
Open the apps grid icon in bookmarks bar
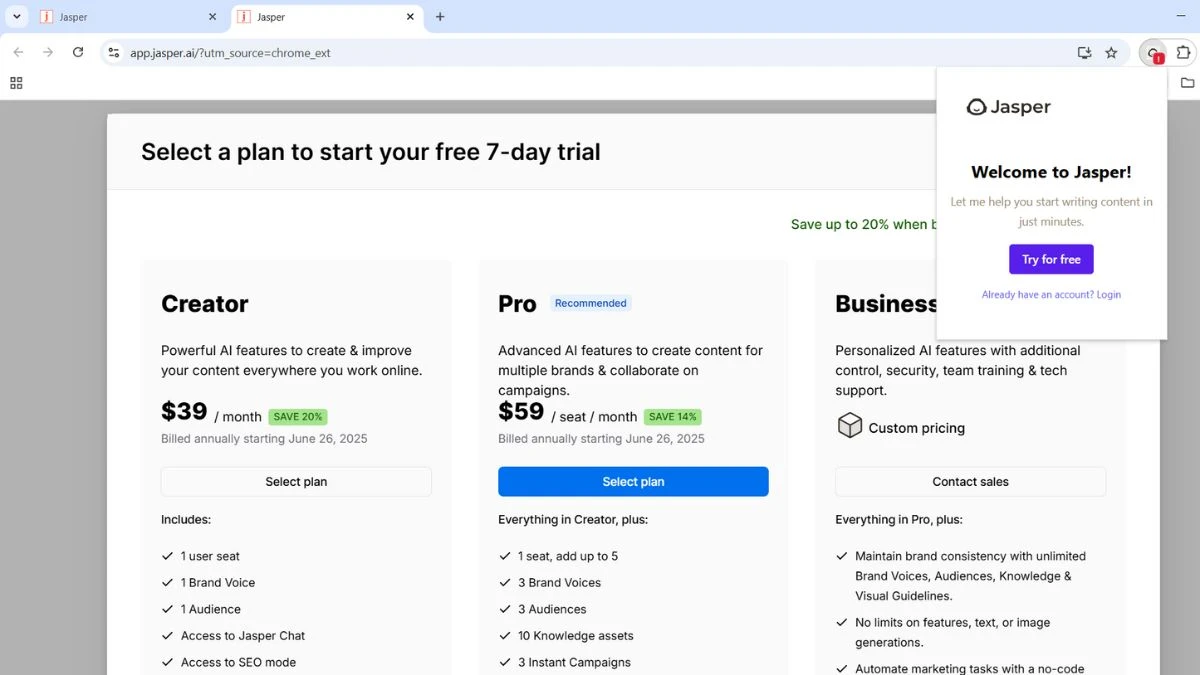click(16, 83)
